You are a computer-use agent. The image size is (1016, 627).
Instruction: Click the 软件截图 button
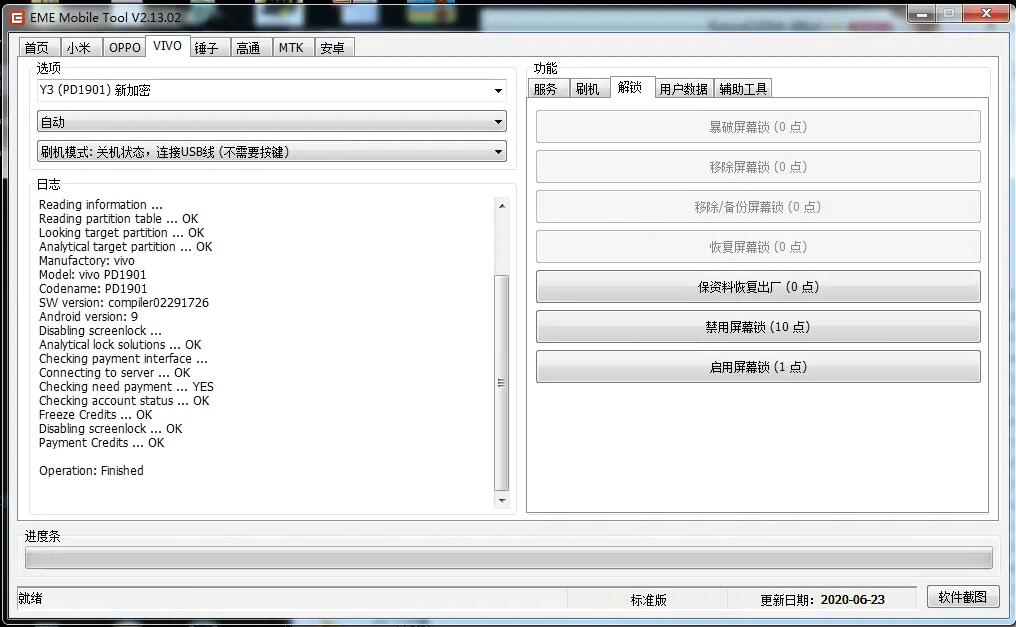click(963, 597)
